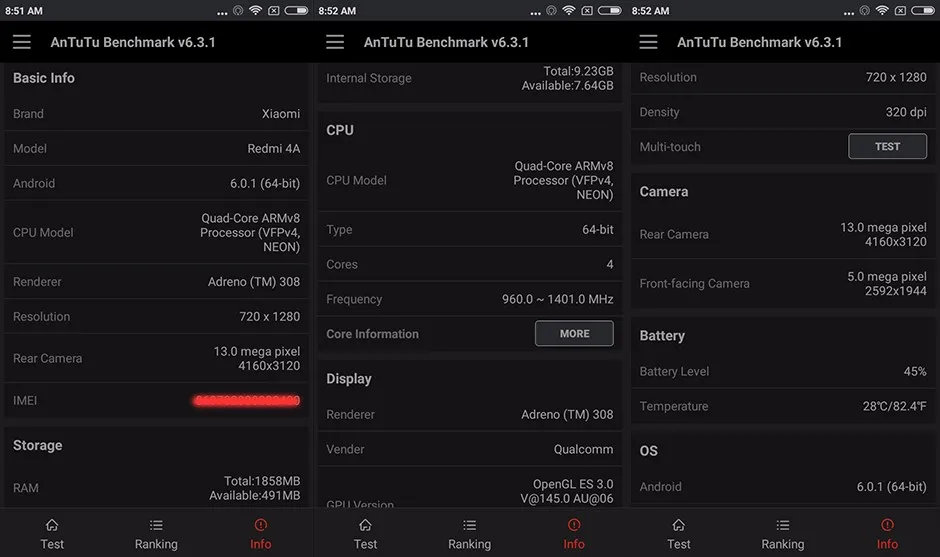940x557 pixels.
Task: Tap Wi-Fi icon in right status bar
Action: click(882, 10)
